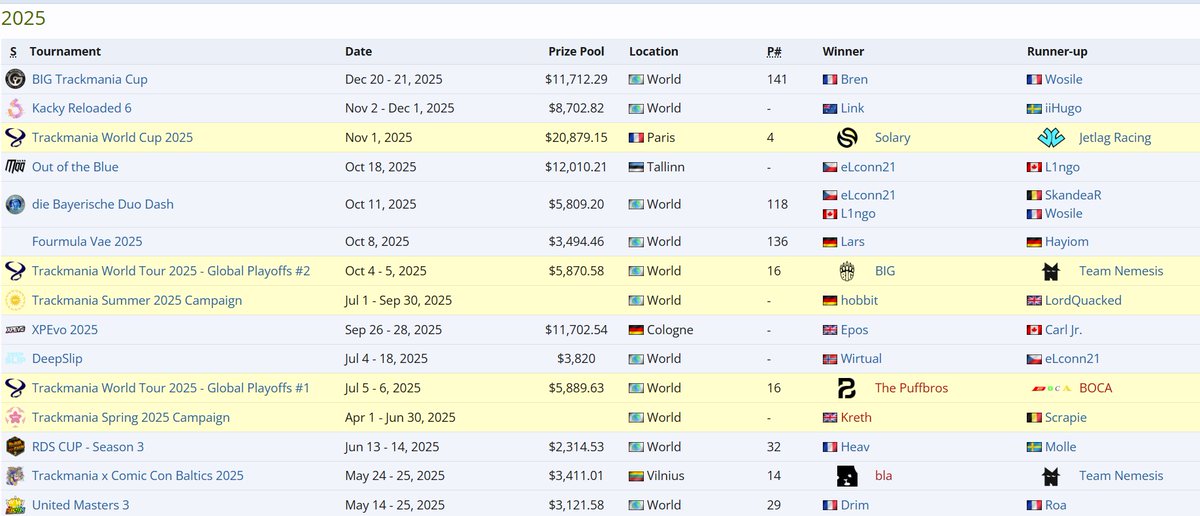Click the BOCA team logo
This screenshot has height=516, width=1200.
pyautogui.click(x=1051, y=388)
